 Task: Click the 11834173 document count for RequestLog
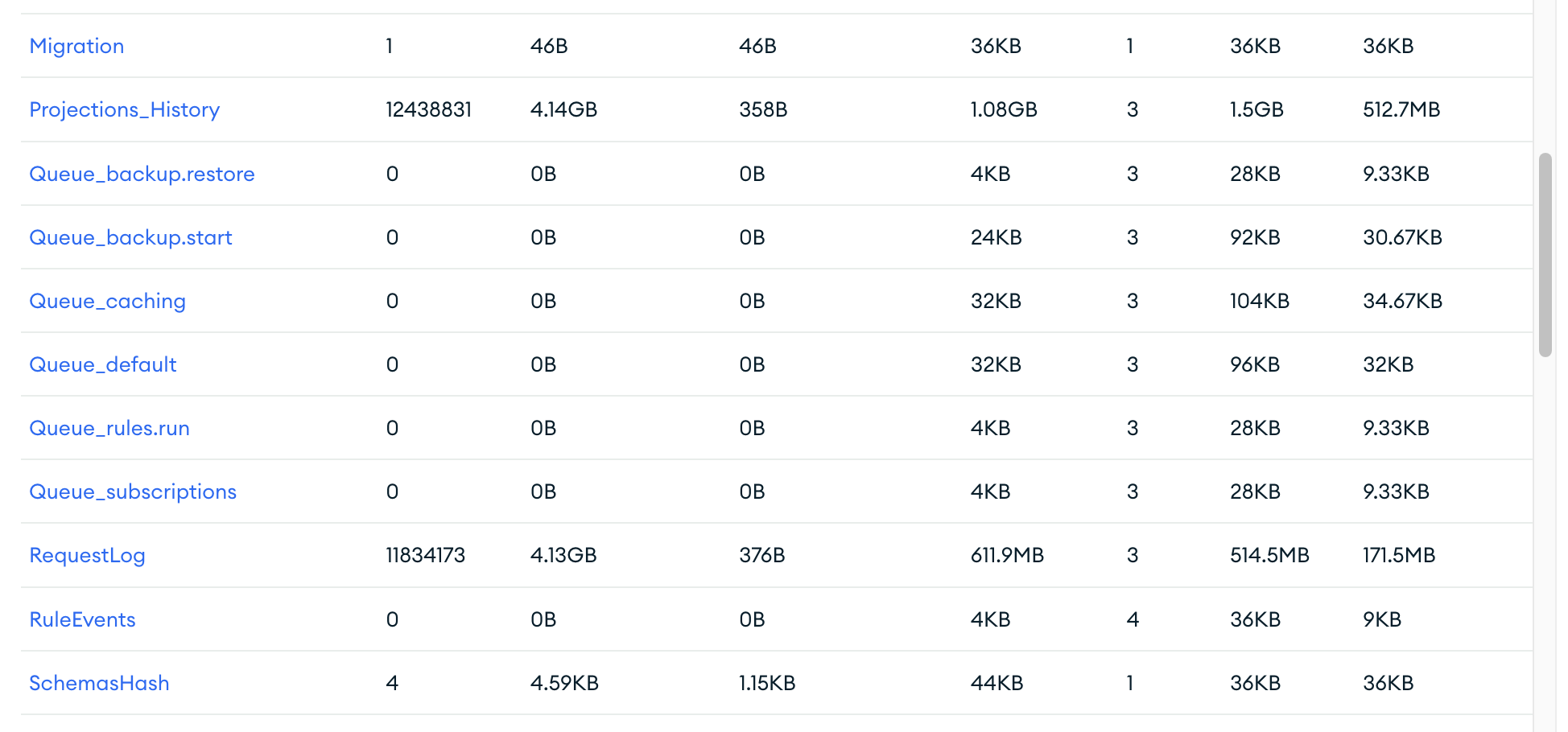tap(425, 555)
